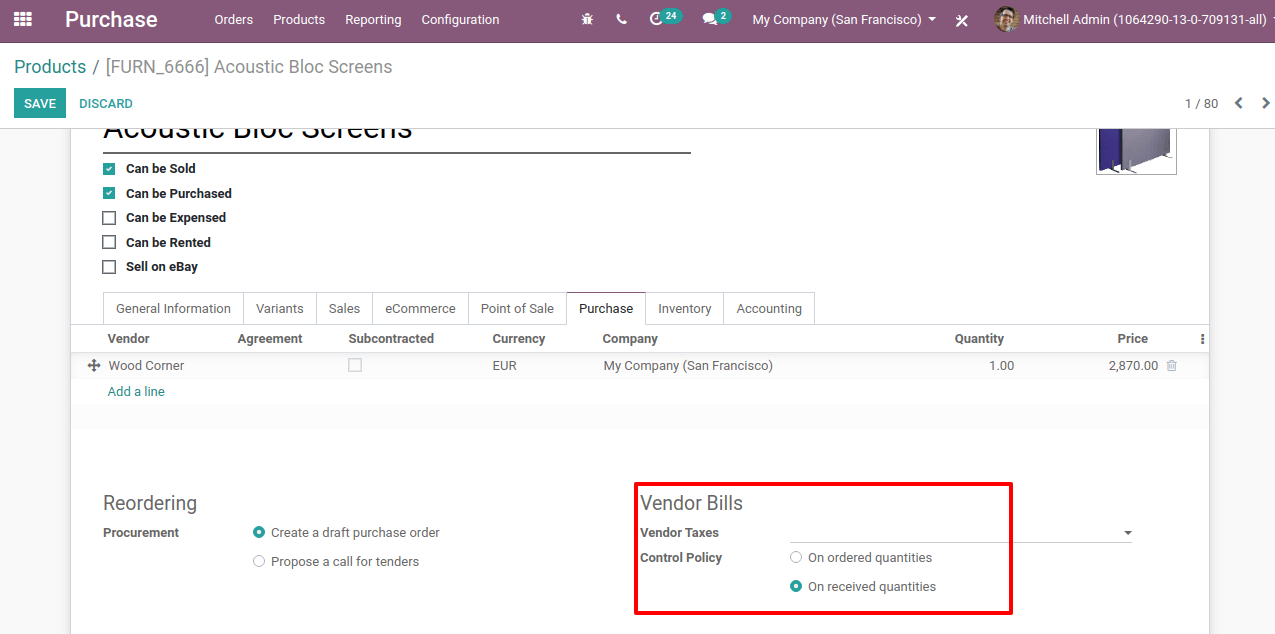Sort by Company column header
Image resolution: width=1275 pixels, height=634 pixels.
point(630,339)
